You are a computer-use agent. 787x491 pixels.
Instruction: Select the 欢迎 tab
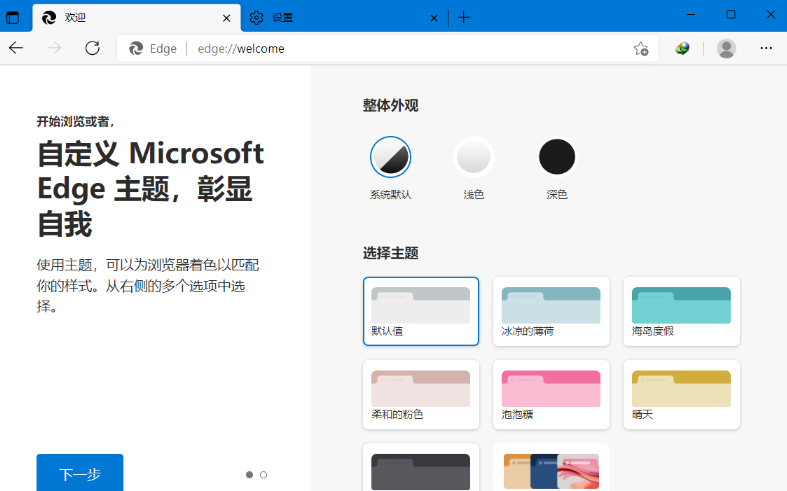(137, 18)
